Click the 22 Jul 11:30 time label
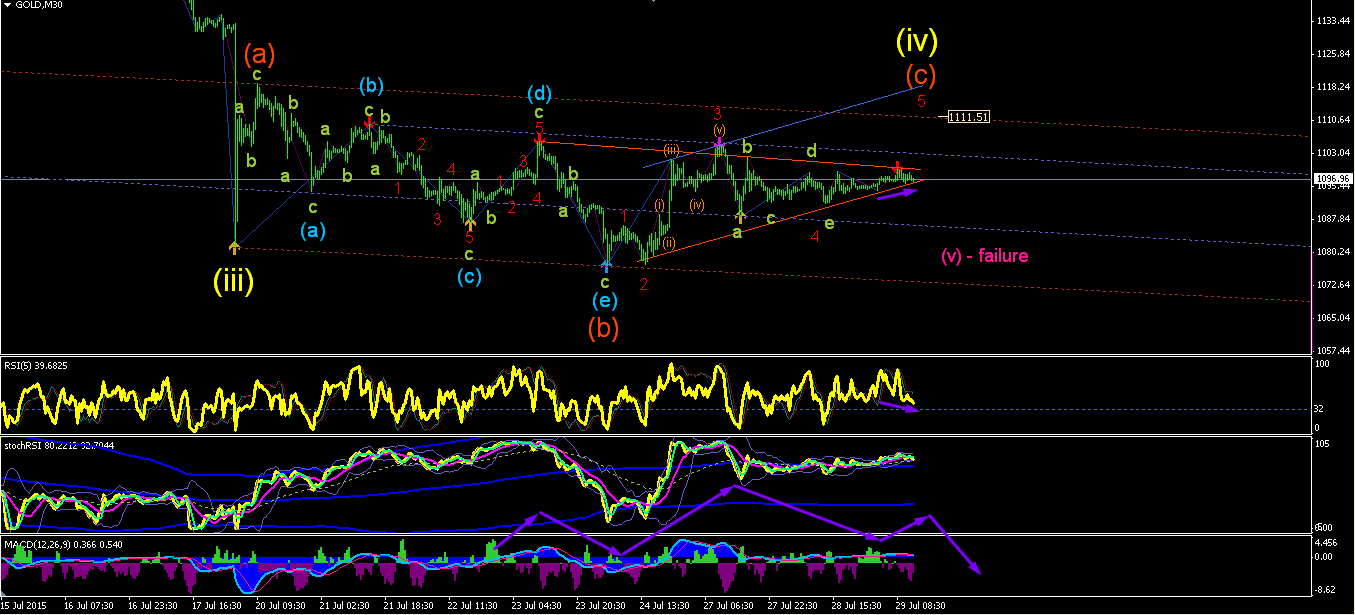 (472, 606)
